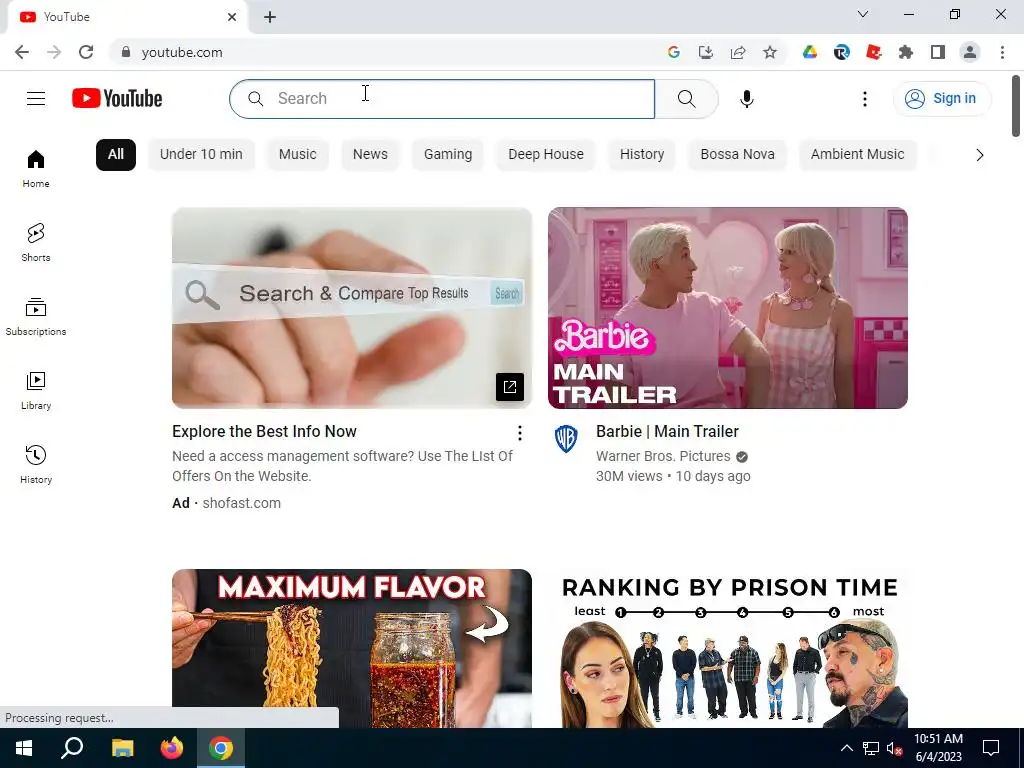Screen dimensions: 1024x768
Task: Show hidden system tray icons
Action: tap(846, 748)
